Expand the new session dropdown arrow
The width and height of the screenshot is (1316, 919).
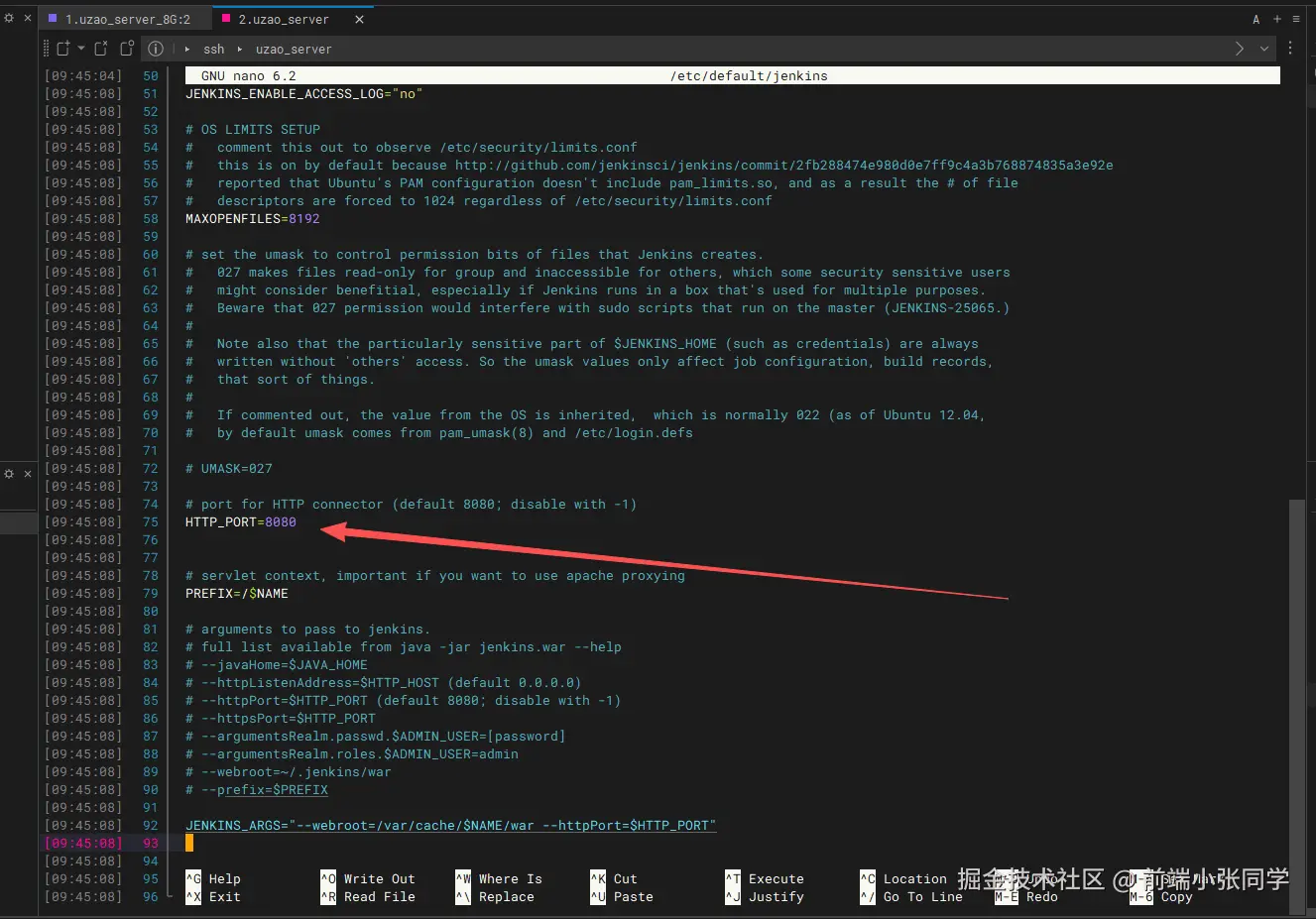[81, 49]
